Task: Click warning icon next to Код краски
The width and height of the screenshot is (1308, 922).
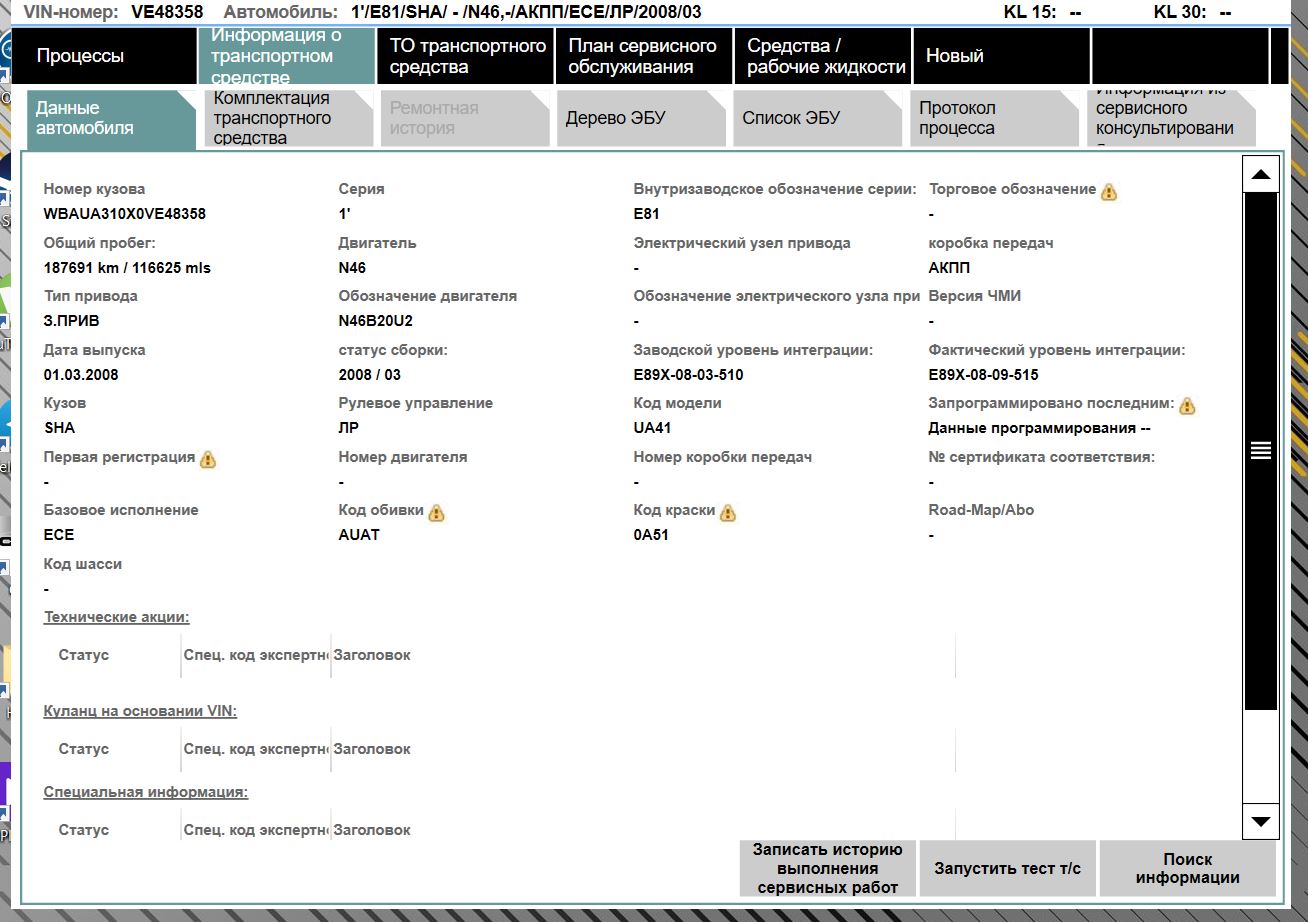Action: [728, 513]
